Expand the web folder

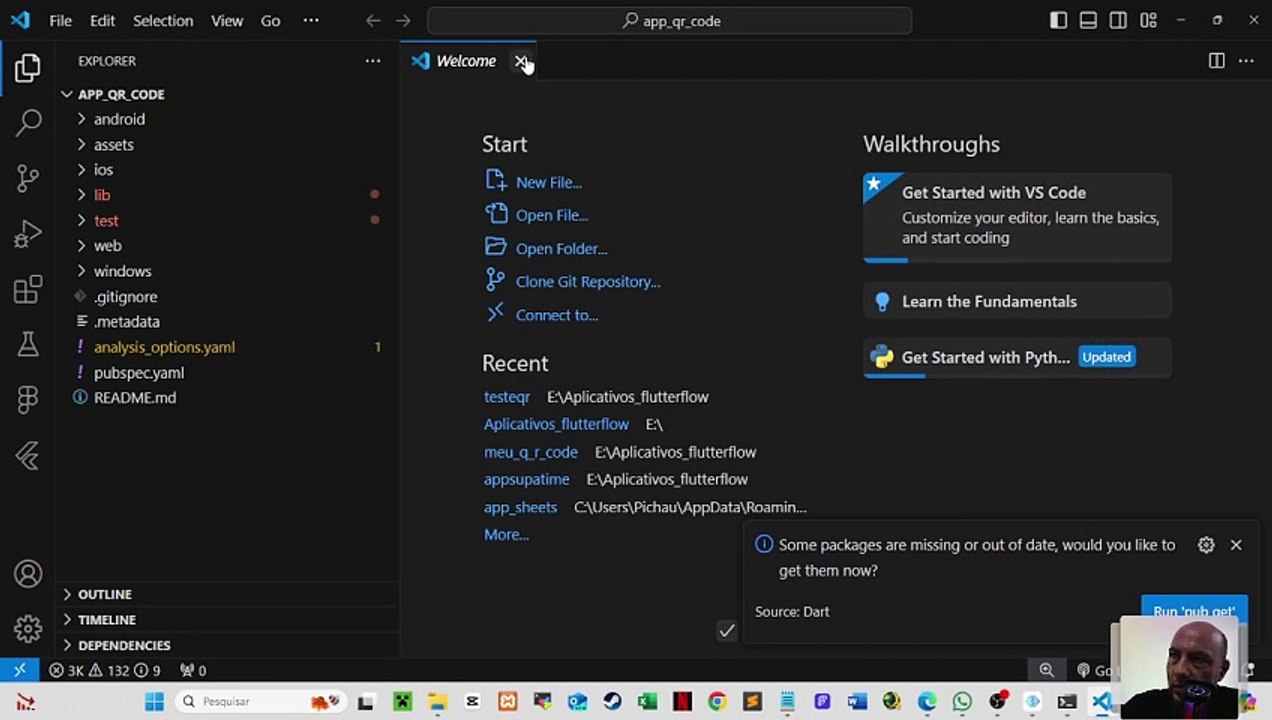tap(228, 246)
